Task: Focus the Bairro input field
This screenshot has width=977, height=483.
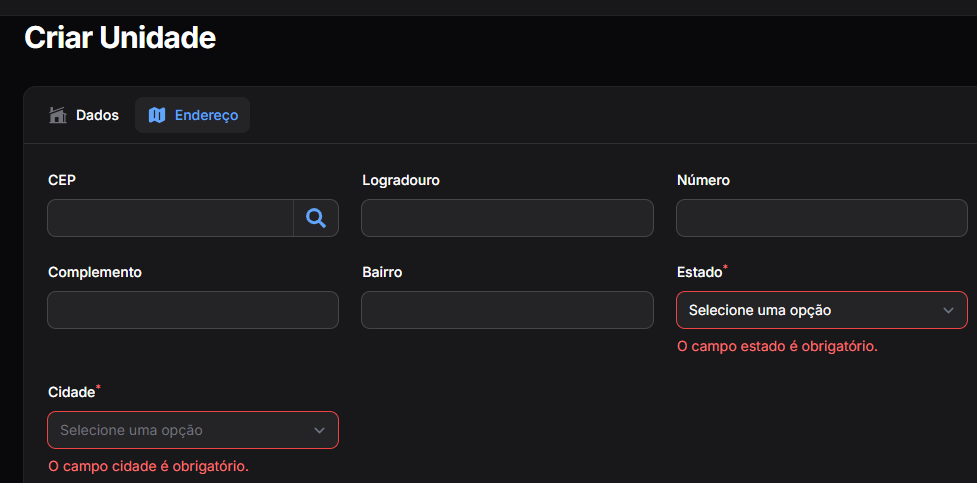Action: (507, 310)
